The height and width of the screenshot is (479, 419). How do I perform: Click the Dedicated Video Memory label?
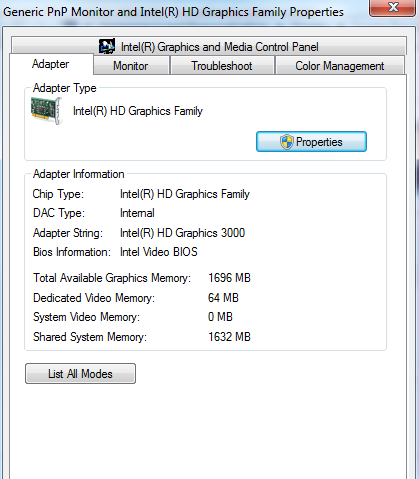tap(94, 298)
